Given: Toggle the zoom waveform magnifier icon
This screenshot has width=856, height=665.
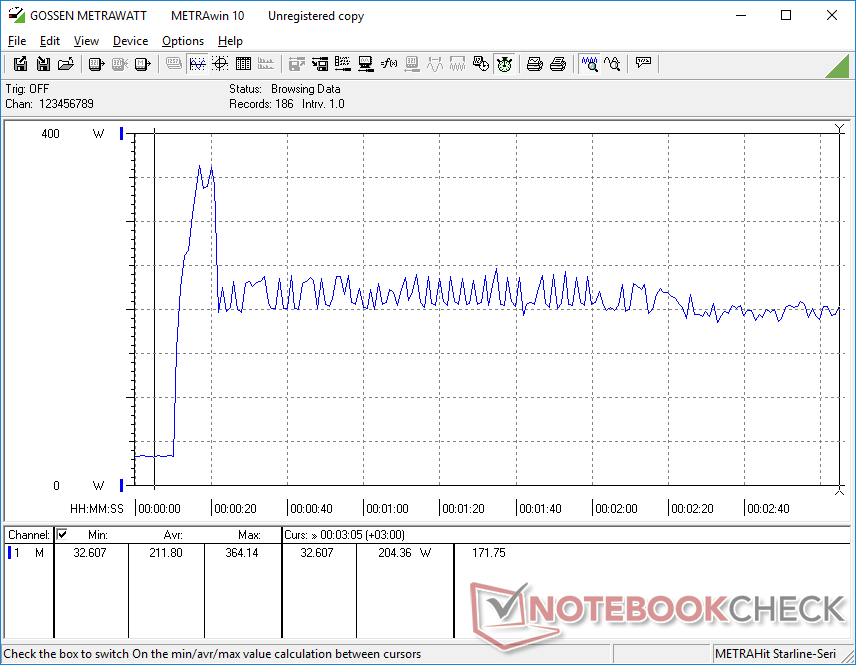Looking at the screenshot, I should (x=590, y=64).
